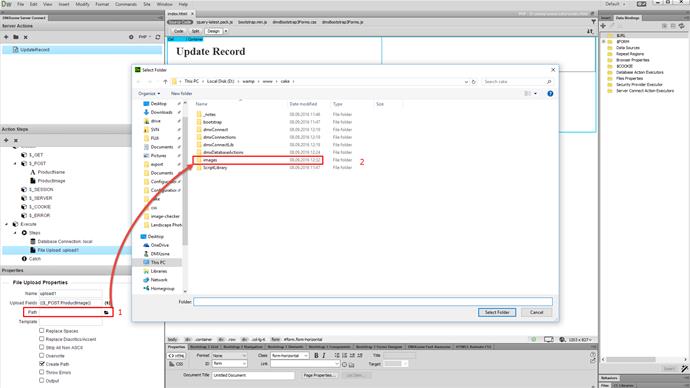Open the Site menu
The height and width of the screenshot is (388, 690).
coord(147,4)
